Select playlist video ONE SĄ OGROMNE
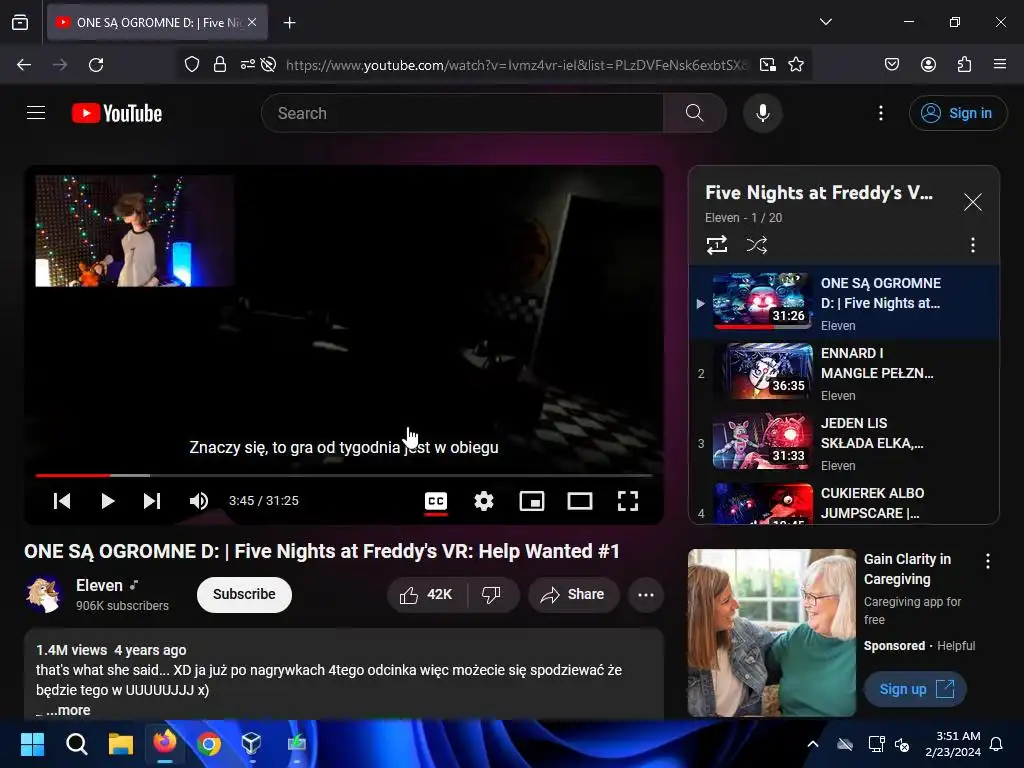The width and height of the screenshot is (1024, 768). tap(844, 303)
